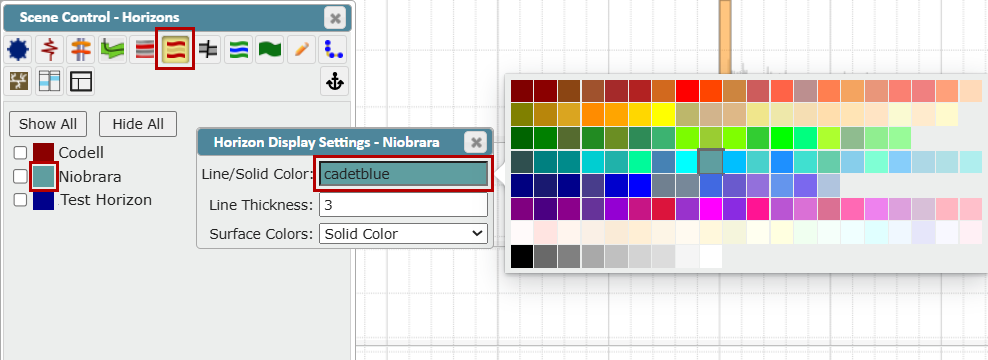Pick the maroon swatch starting the first palette row
The image size is (988, 360).
point(522,91)
